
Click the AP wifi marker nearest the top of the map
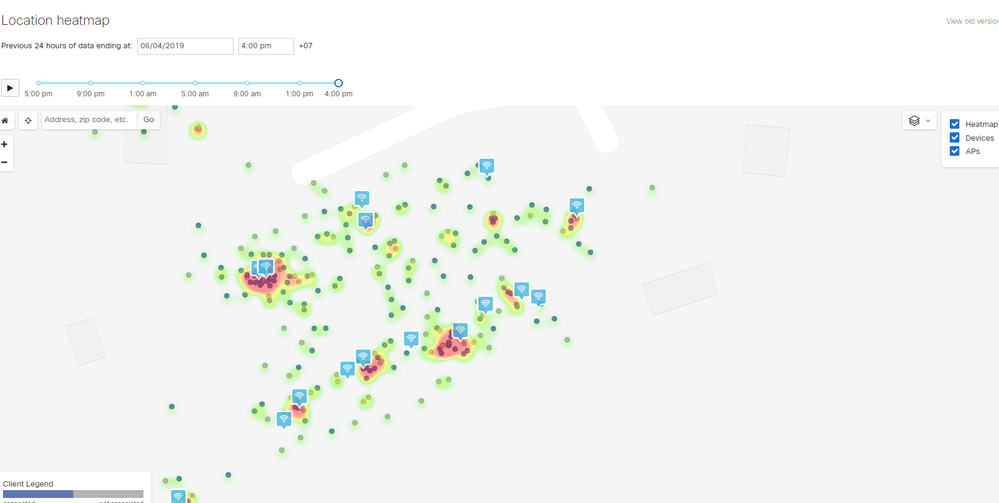(486, 166)
